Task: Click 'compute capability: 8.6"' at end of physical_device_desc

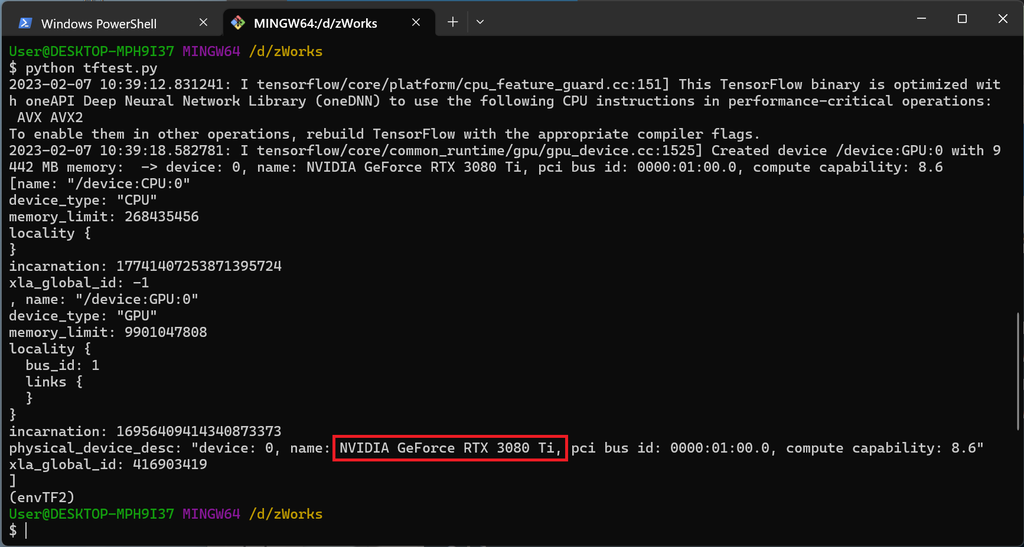Action: 885,448
